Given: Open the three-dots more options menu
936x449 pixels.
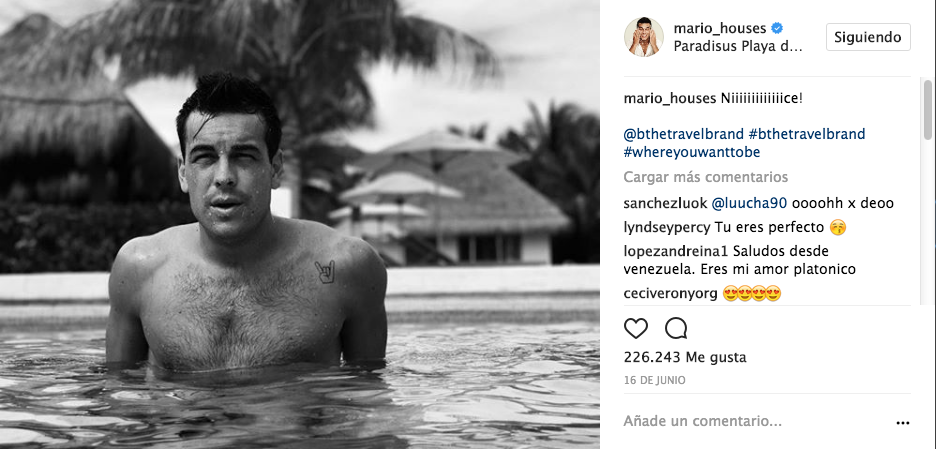Looking at the screenshot, I should pos(903,423).
